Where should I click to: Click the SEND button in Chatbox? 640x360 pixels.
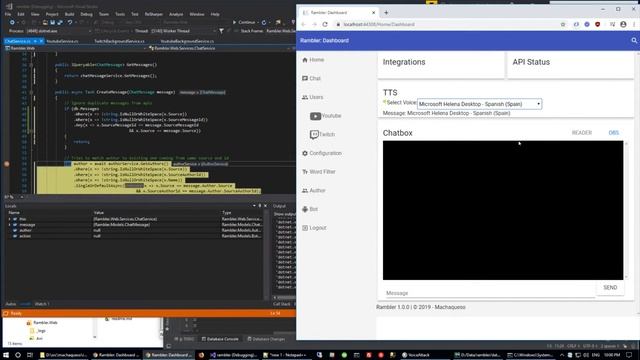click(x=610, y=287)
